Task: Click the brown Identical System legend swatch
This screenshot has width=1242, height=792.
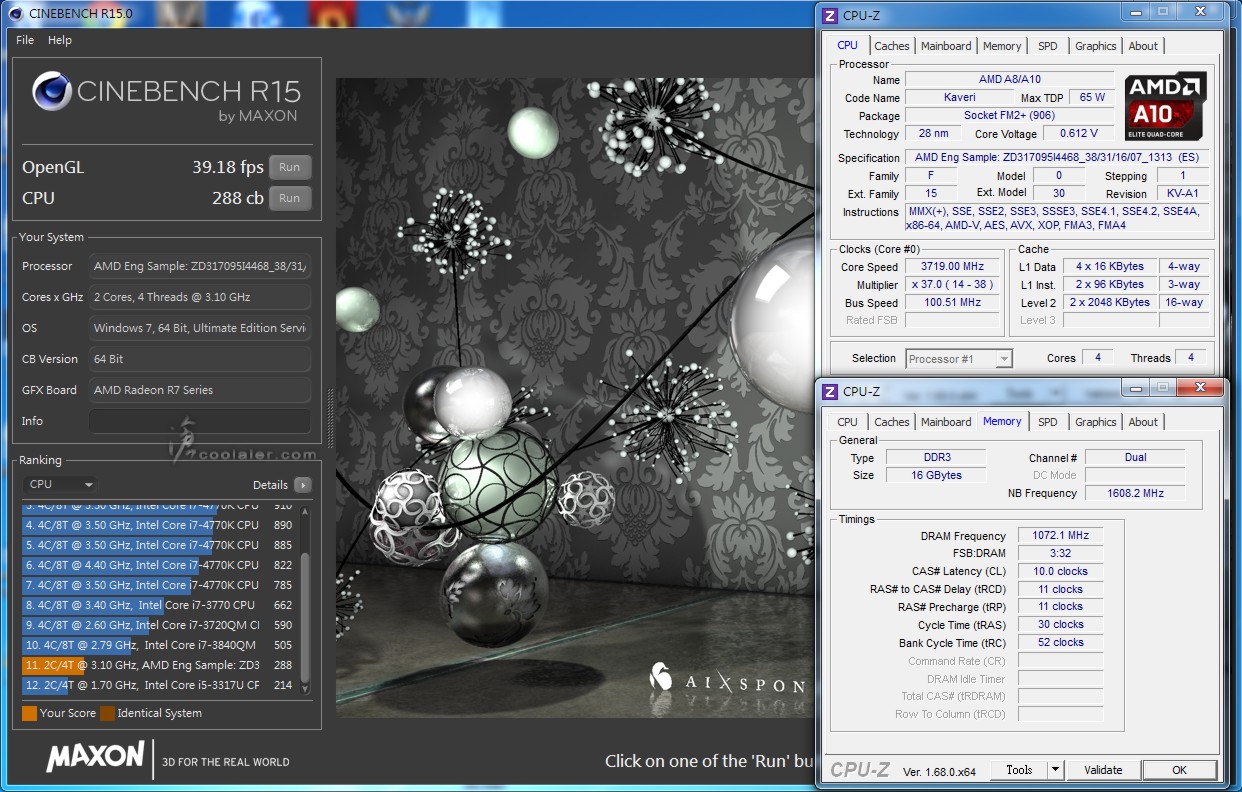Action: (x=107, y=713)
